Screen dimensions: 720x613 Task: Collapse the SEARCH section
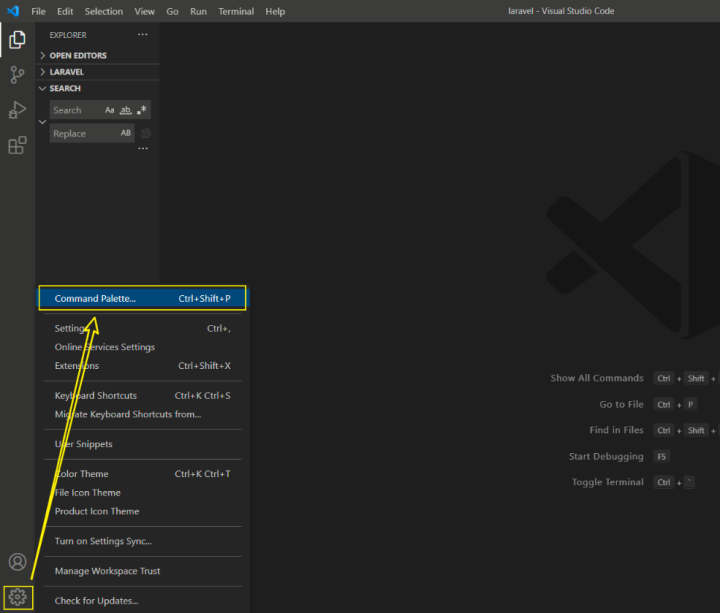coord(97,88)
